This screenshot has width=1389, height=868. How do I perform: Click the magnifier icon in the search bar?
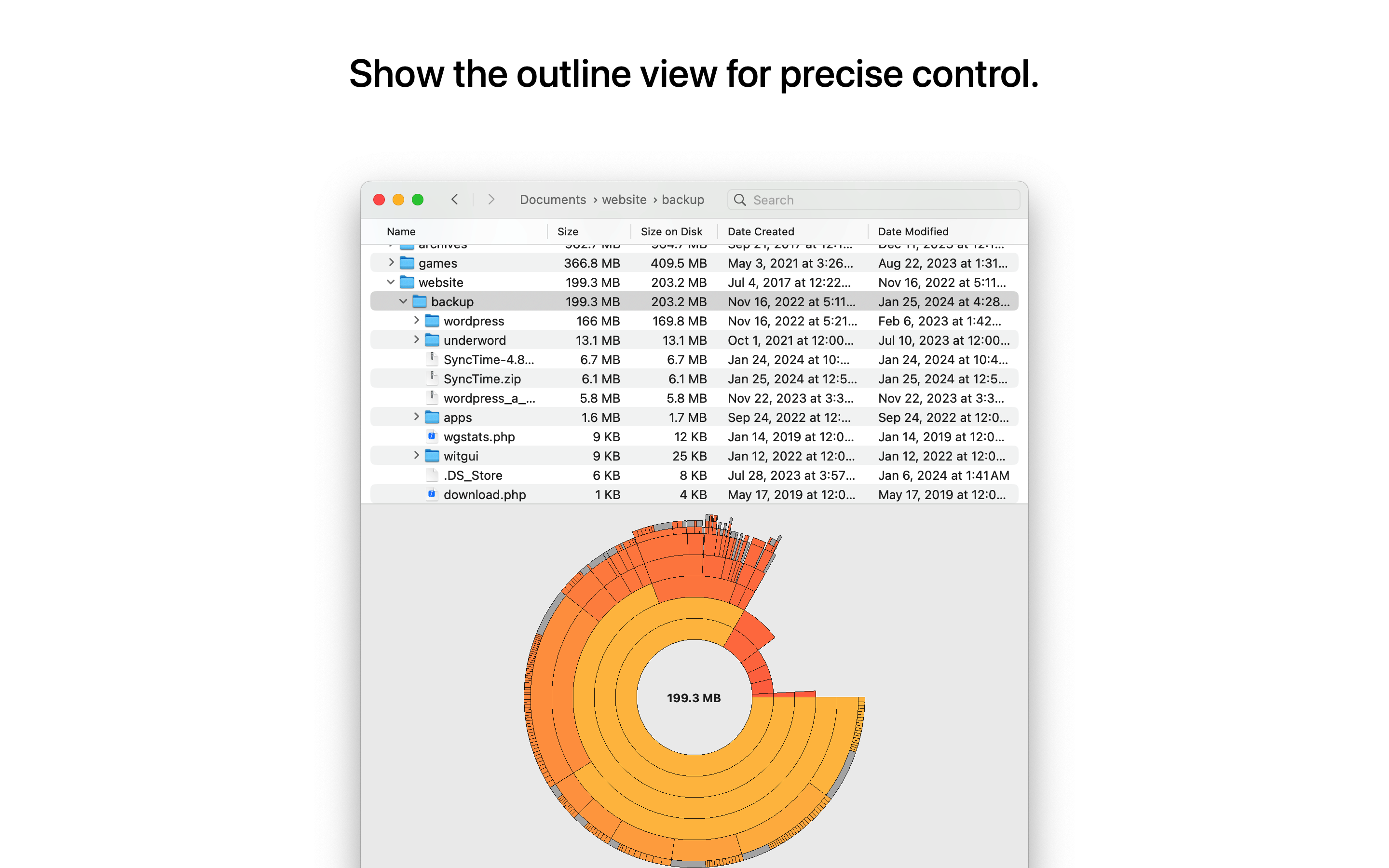[x=740, y=200]
